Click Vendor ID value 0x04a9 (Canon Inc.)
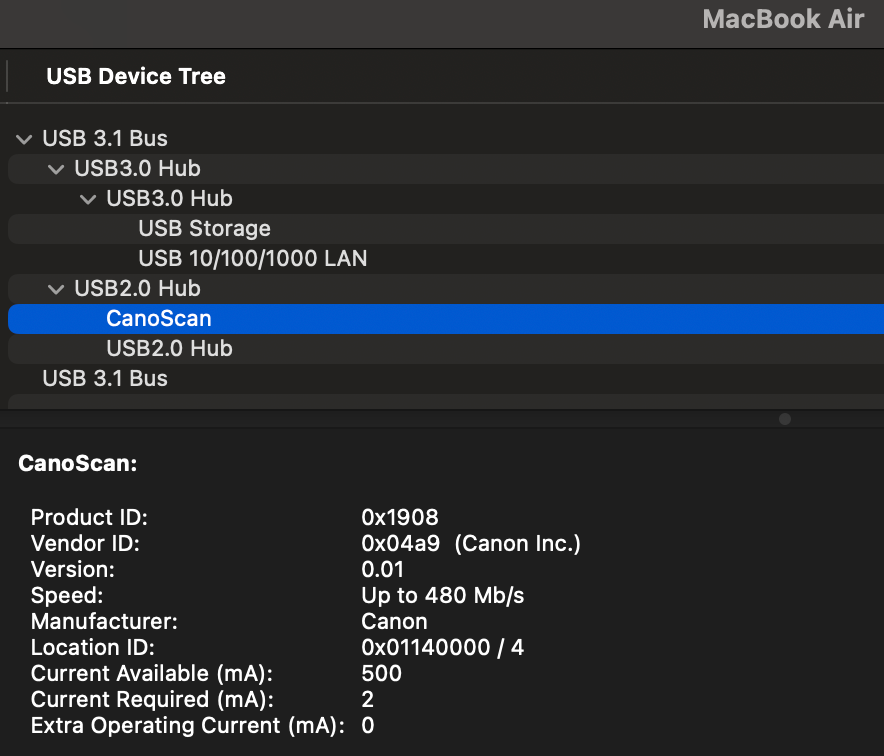This screenshot has height=756, width=884. (x=471, y=543)
